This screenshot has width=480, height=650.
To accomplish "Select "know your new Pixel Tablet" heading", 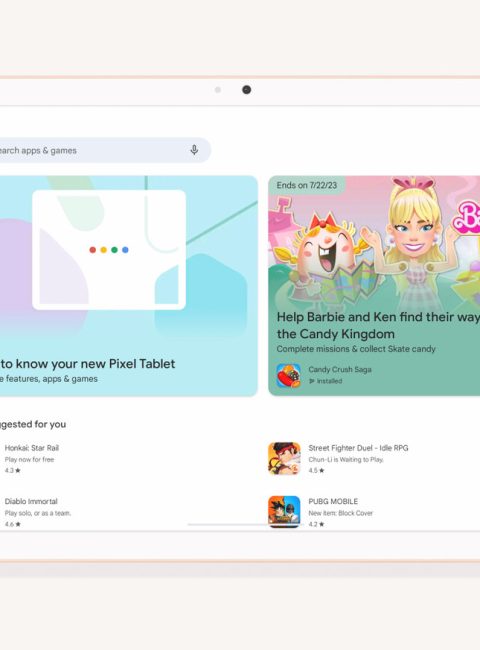I will coord(95,364).
